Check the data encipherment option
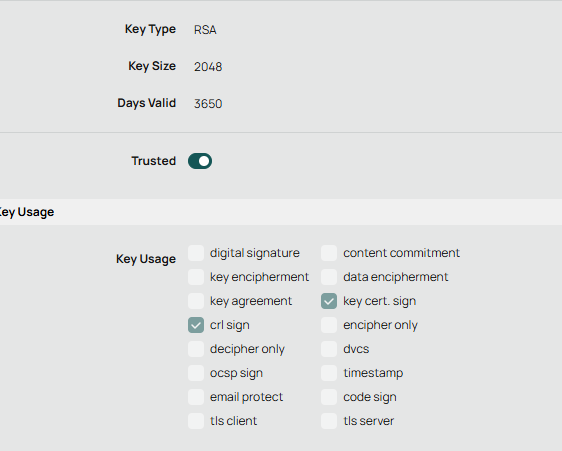The image size is (562, 451). pyautogui.click(x=329, y=277)
